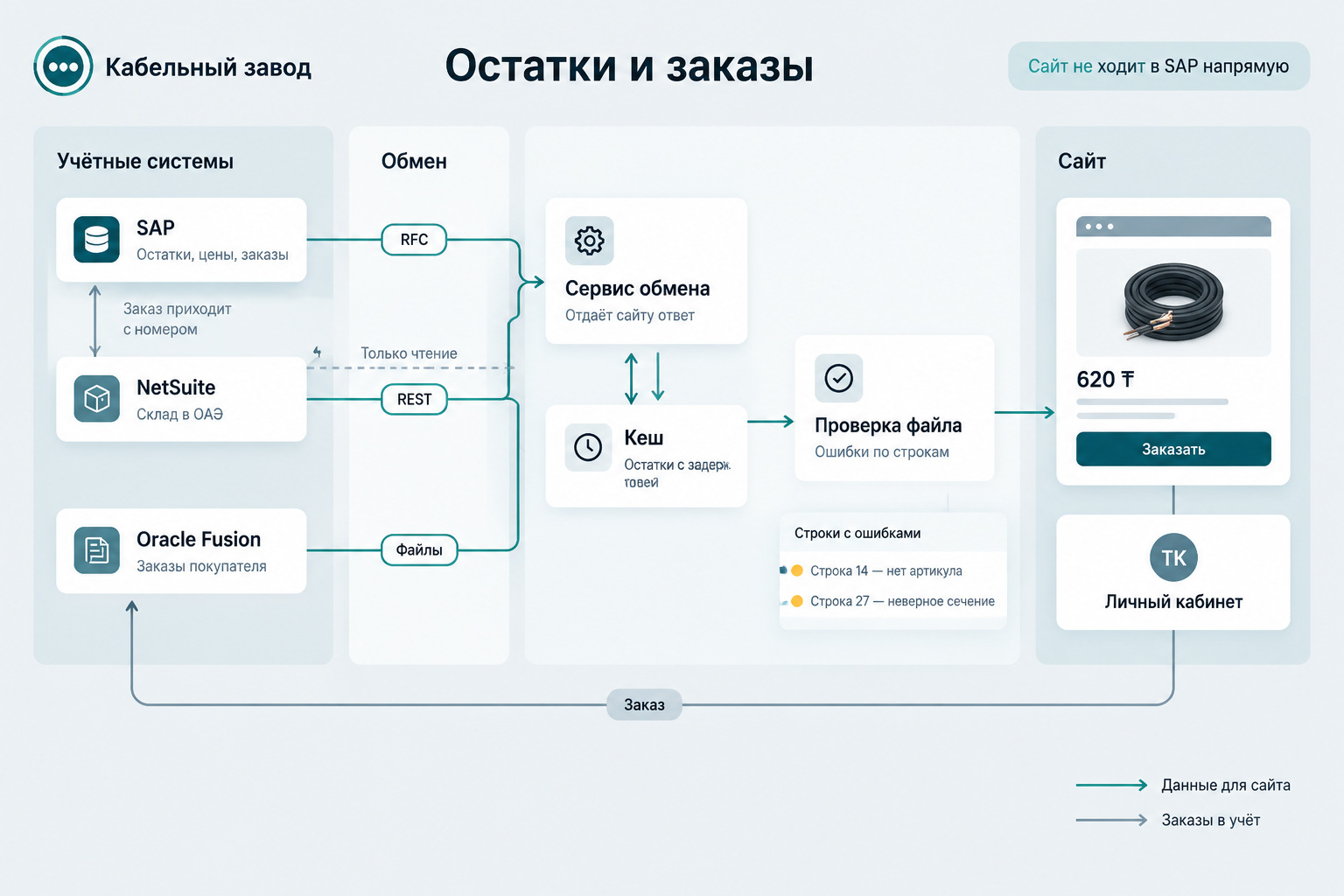The width and height of the screenshot is (1344, 896).
Task: Click the NetSuite cube icon
Action: click(96, 399)
